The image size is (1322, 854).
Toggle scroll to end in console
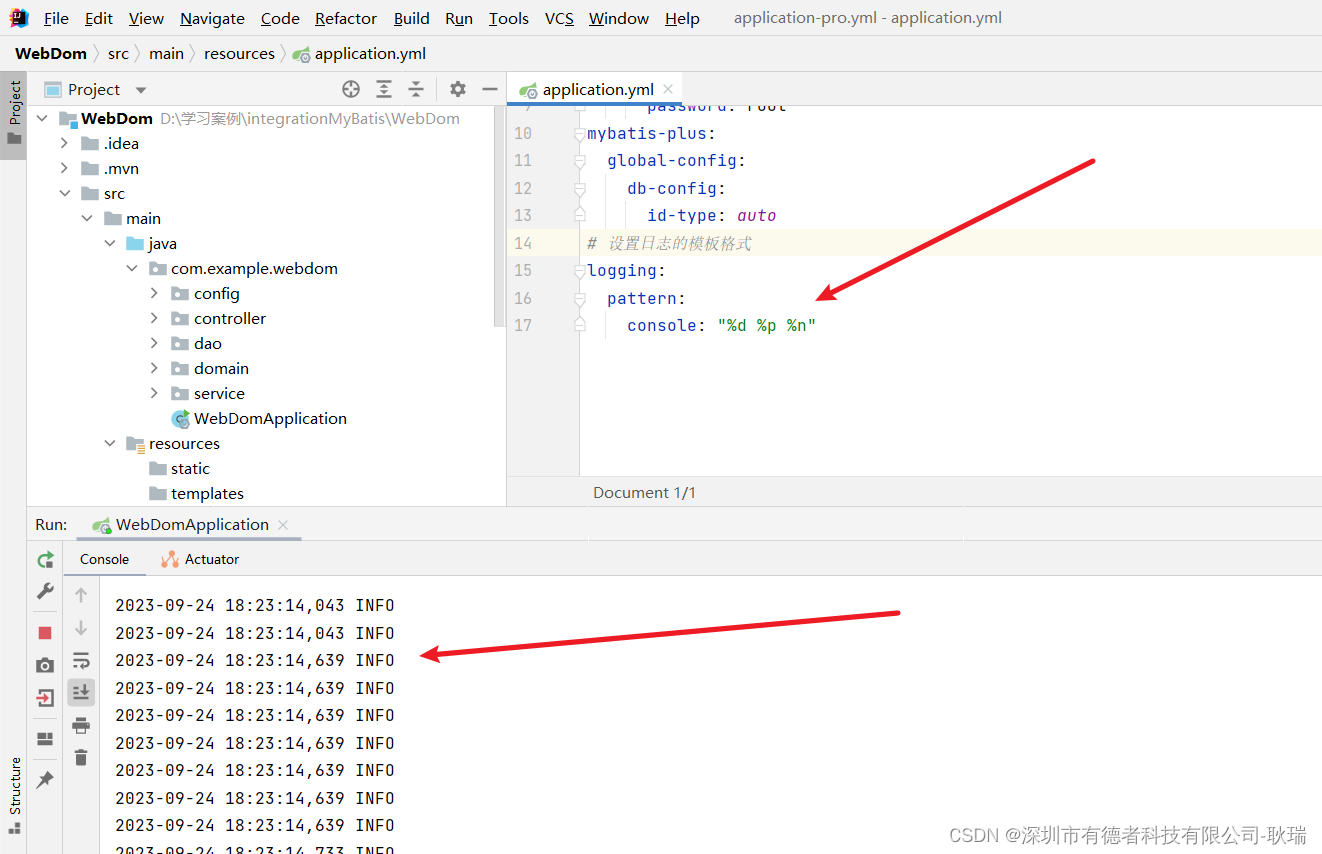pyautogui.click(x=81, y=692)
